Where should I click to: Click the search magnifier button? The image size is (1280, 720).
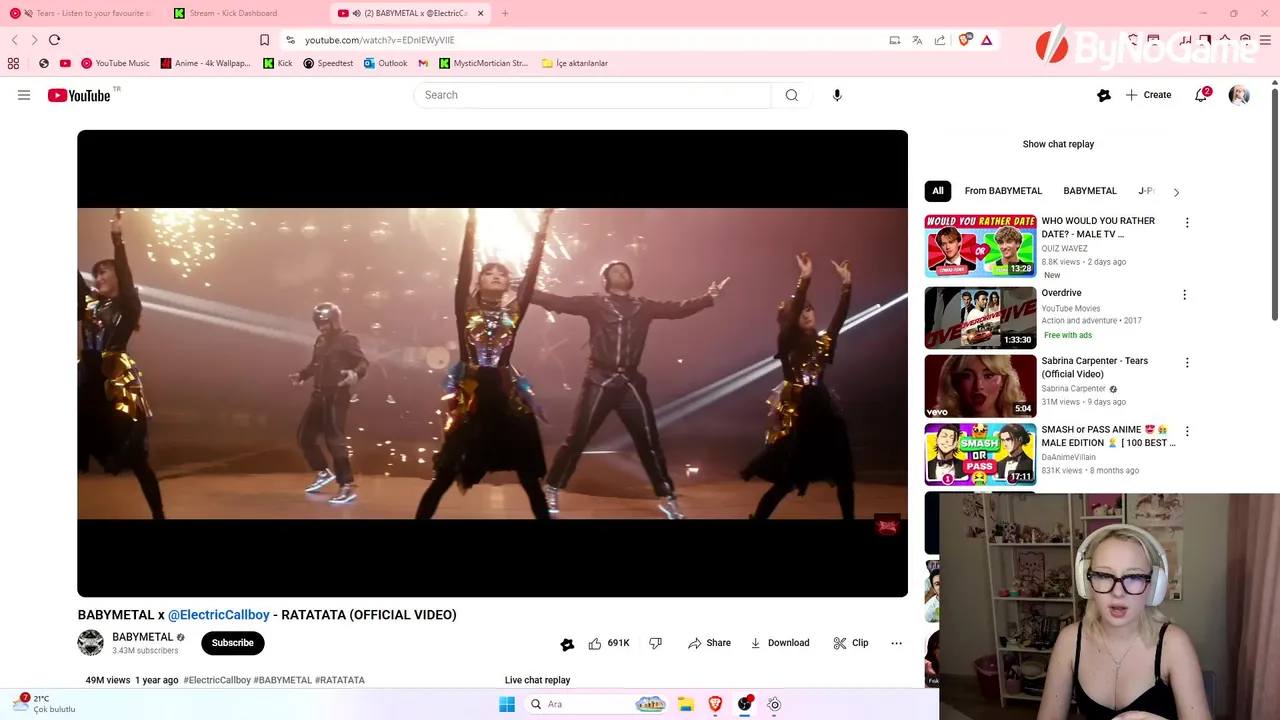(792, 95)
